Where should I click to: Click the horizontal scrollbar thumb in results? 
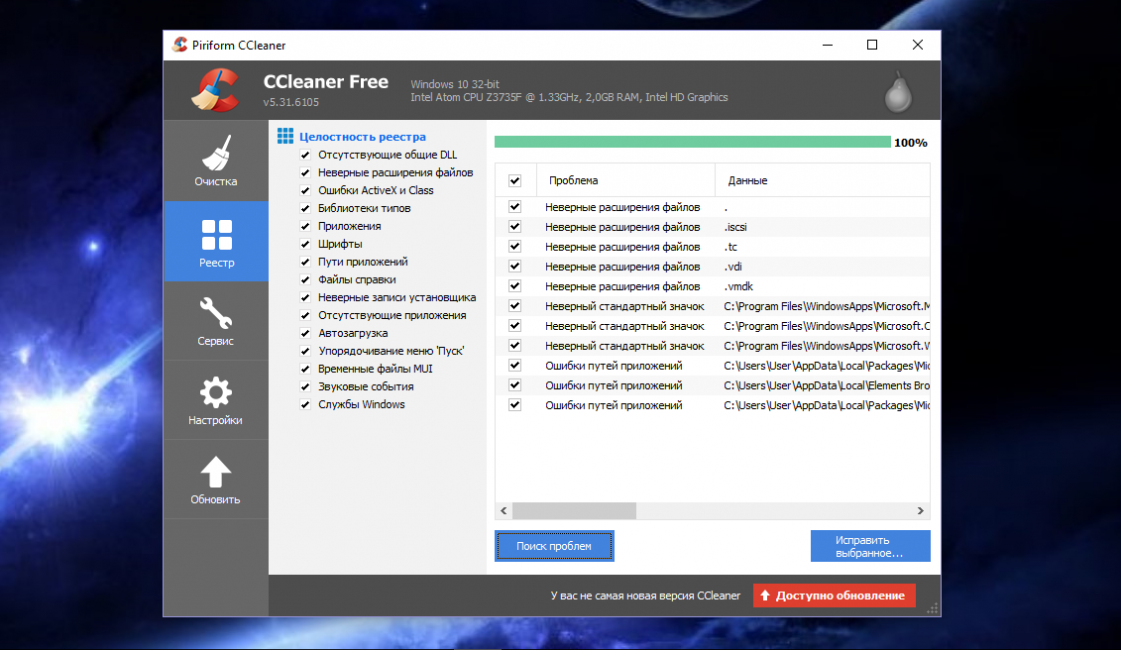click(574, 511)
